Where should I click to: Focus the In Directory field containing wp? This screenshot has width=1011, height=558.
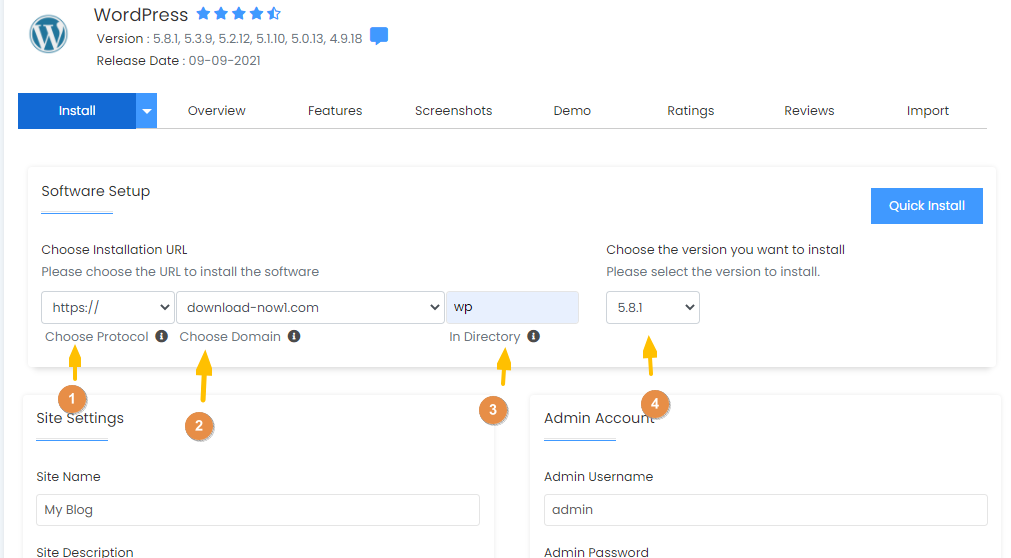(512, 308)
